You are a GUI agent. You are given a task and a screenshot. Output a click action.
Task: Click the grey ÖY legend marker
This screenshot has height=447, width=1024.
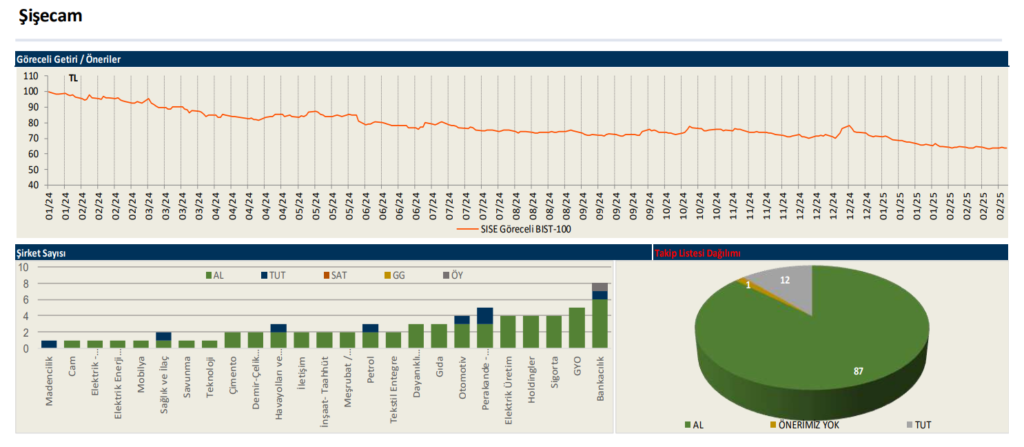[x=446, y=276]
